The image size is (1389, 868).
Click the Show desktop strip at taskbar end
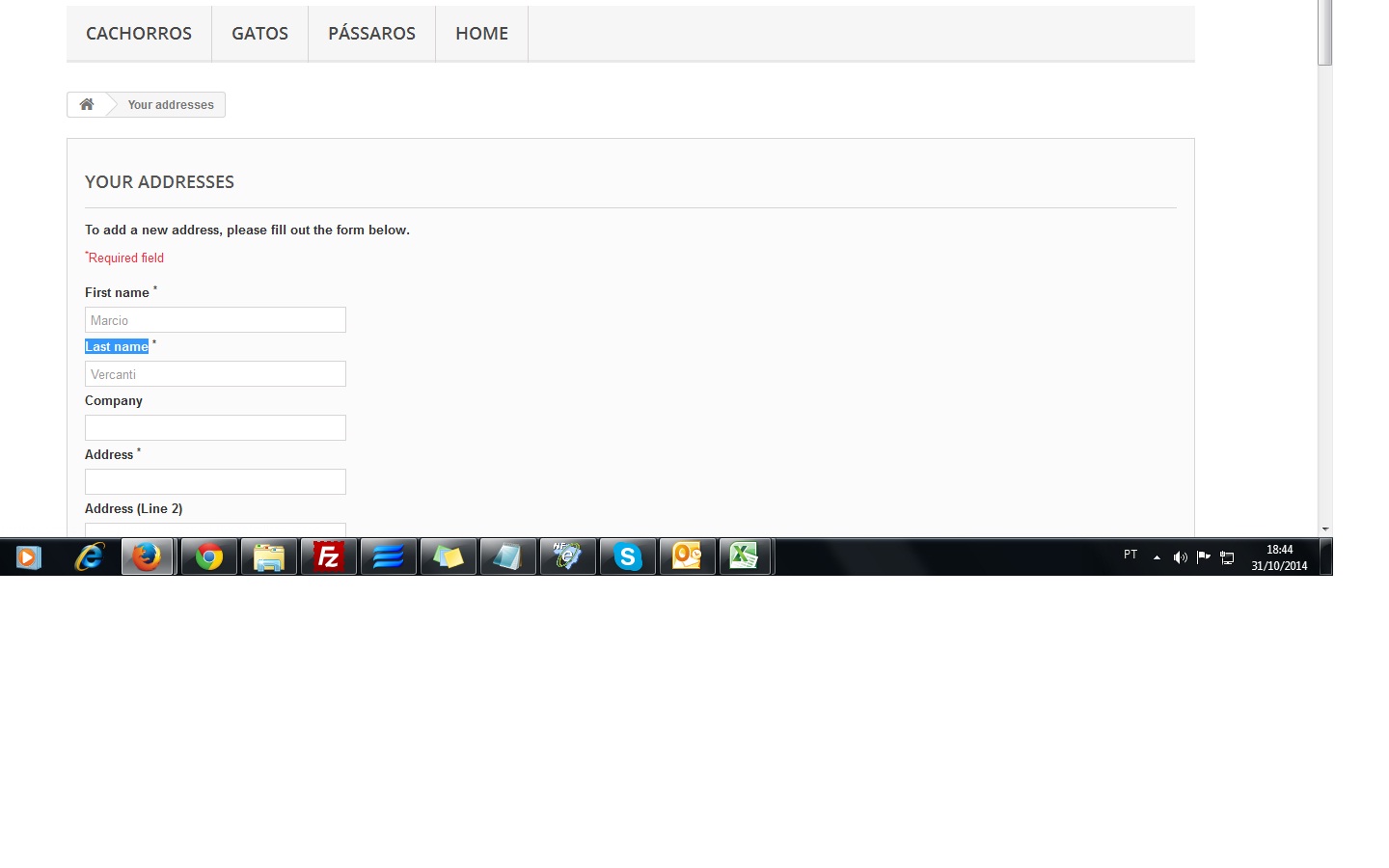[x=1326, y=557]
